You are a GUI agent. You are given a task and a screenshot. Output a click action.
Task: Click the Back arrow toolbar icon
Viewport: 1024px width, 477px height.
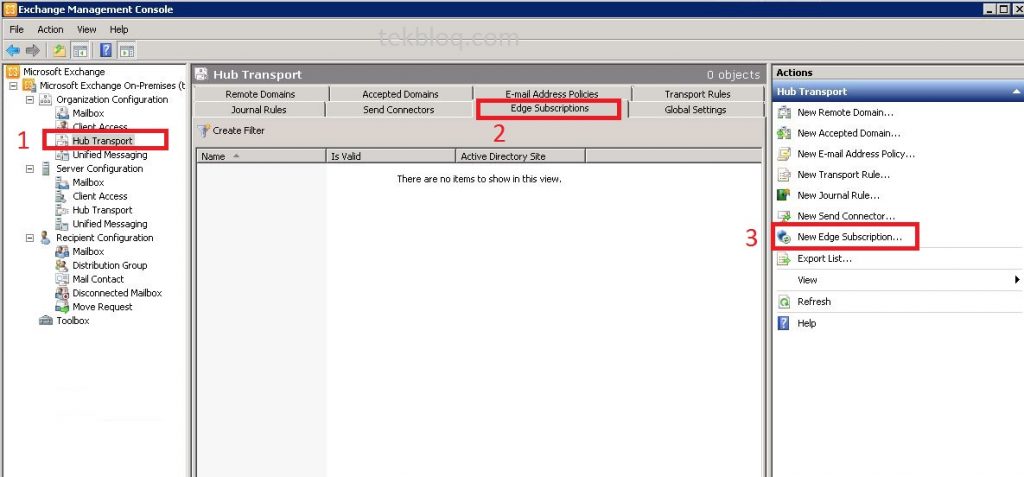[12, 50]
